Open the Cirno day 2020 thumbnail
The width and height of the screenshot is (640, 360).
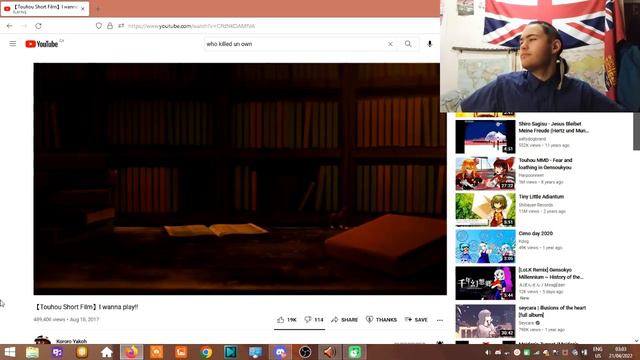point(485,246)
